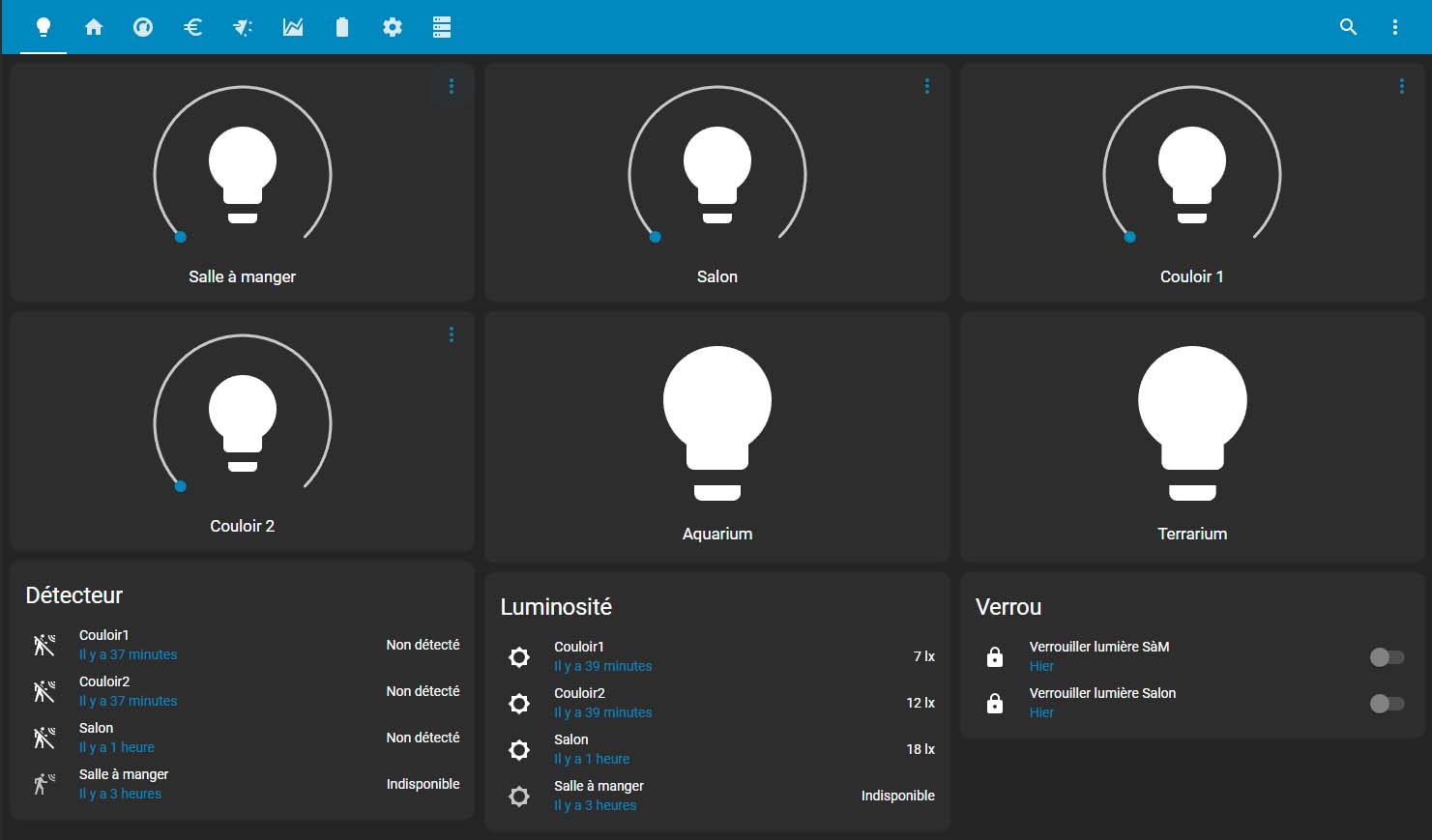Open the three-dot menu on Salle à manger card
The height and width of the screenshot is (840, 1432).
(451, 86)
